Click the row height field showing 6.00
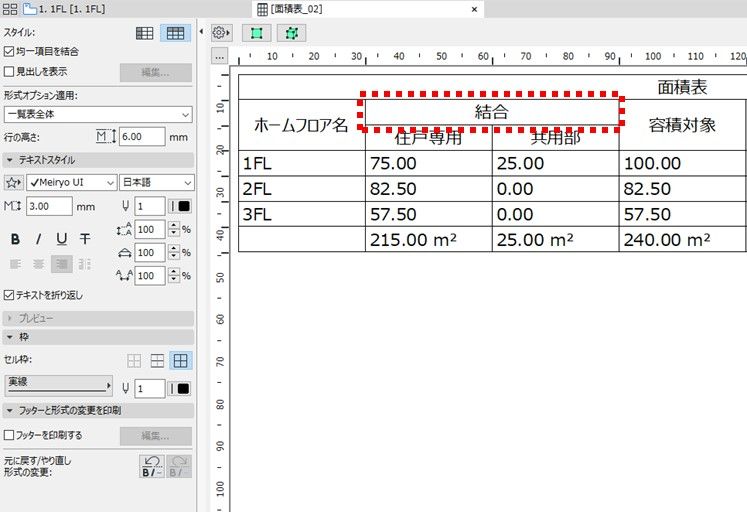This screenshot has width=747, height=512. [x=142, y=137]
